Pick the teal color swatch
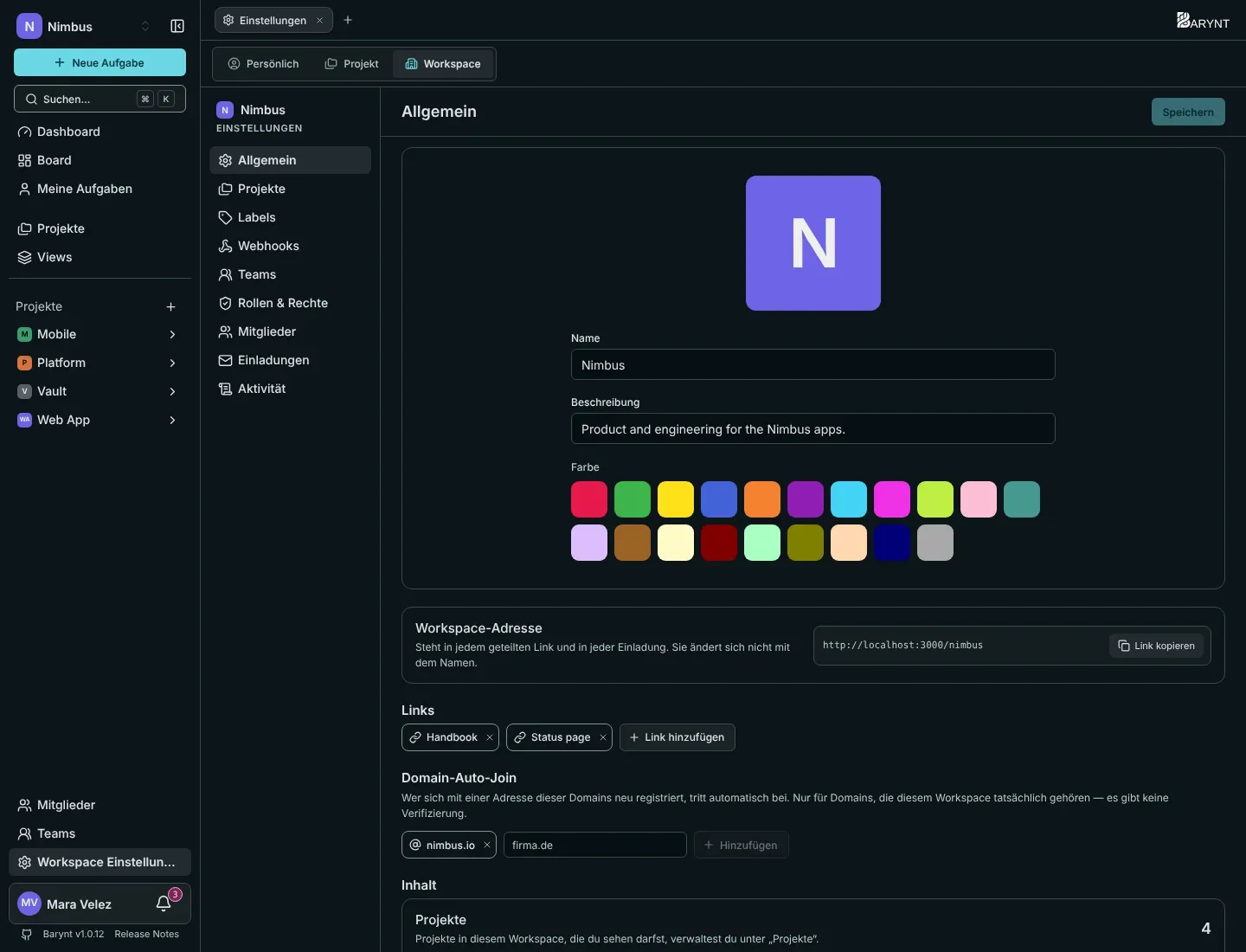1246x952 pixels. point(1022,499)
